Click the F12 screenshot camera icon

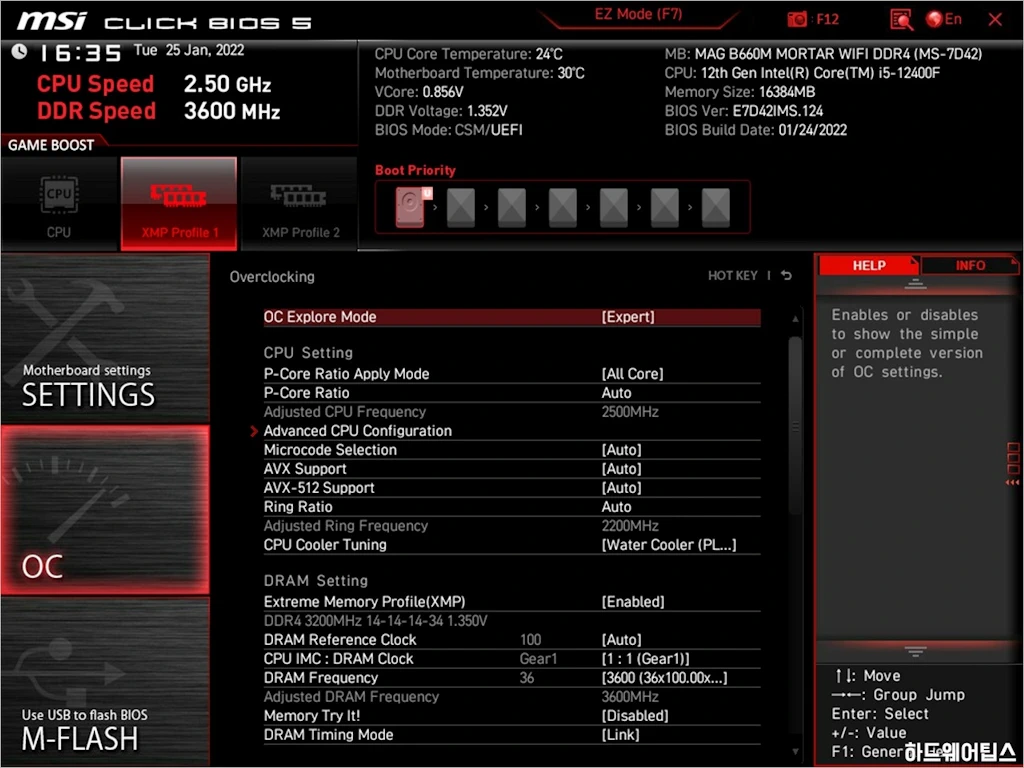798,19
